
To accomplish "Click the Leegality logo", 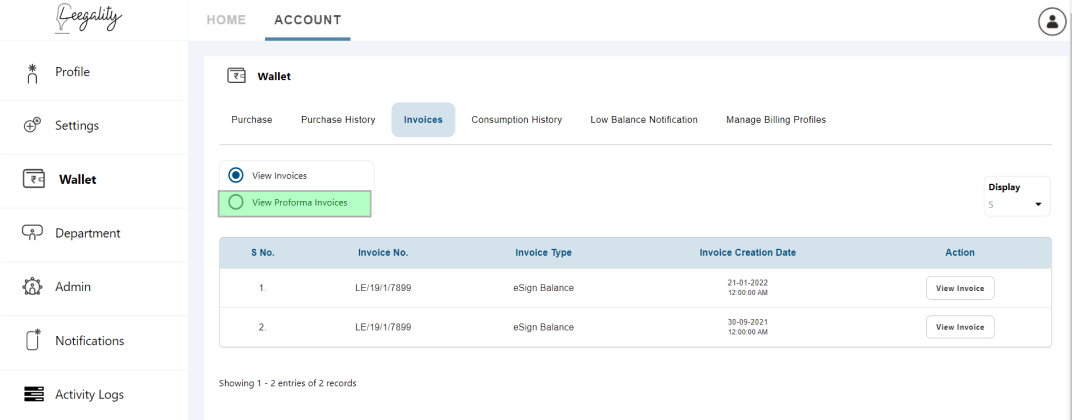I will (89, 17).
